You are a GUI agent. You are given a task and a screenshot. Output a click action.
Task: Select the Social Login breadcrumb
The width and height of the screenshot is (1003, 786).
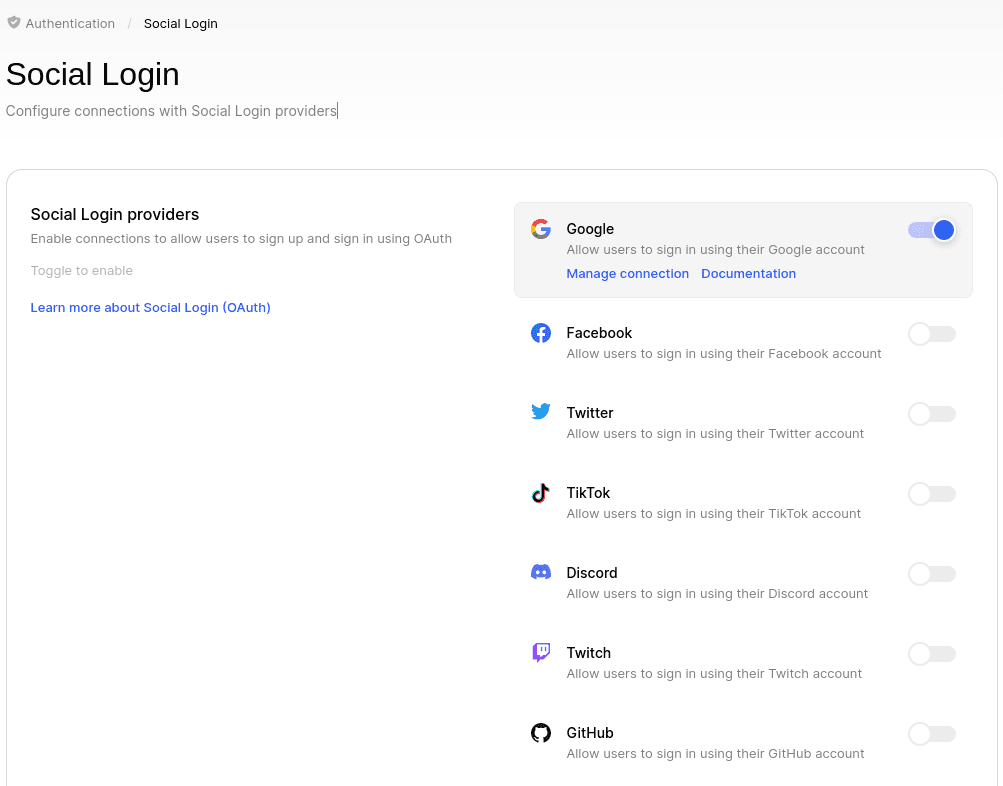(180, 24)
